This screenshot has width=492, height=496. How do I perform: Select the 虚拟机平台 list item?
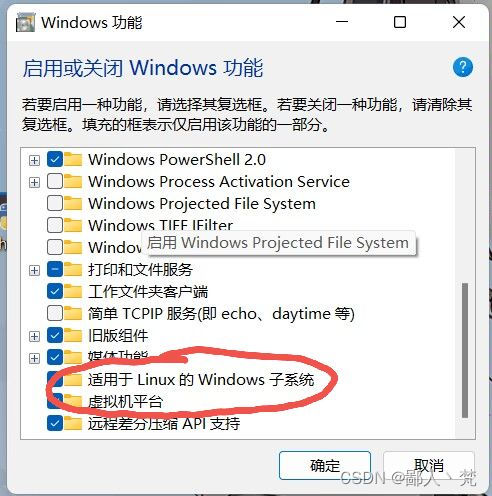[x=125, y=401]
